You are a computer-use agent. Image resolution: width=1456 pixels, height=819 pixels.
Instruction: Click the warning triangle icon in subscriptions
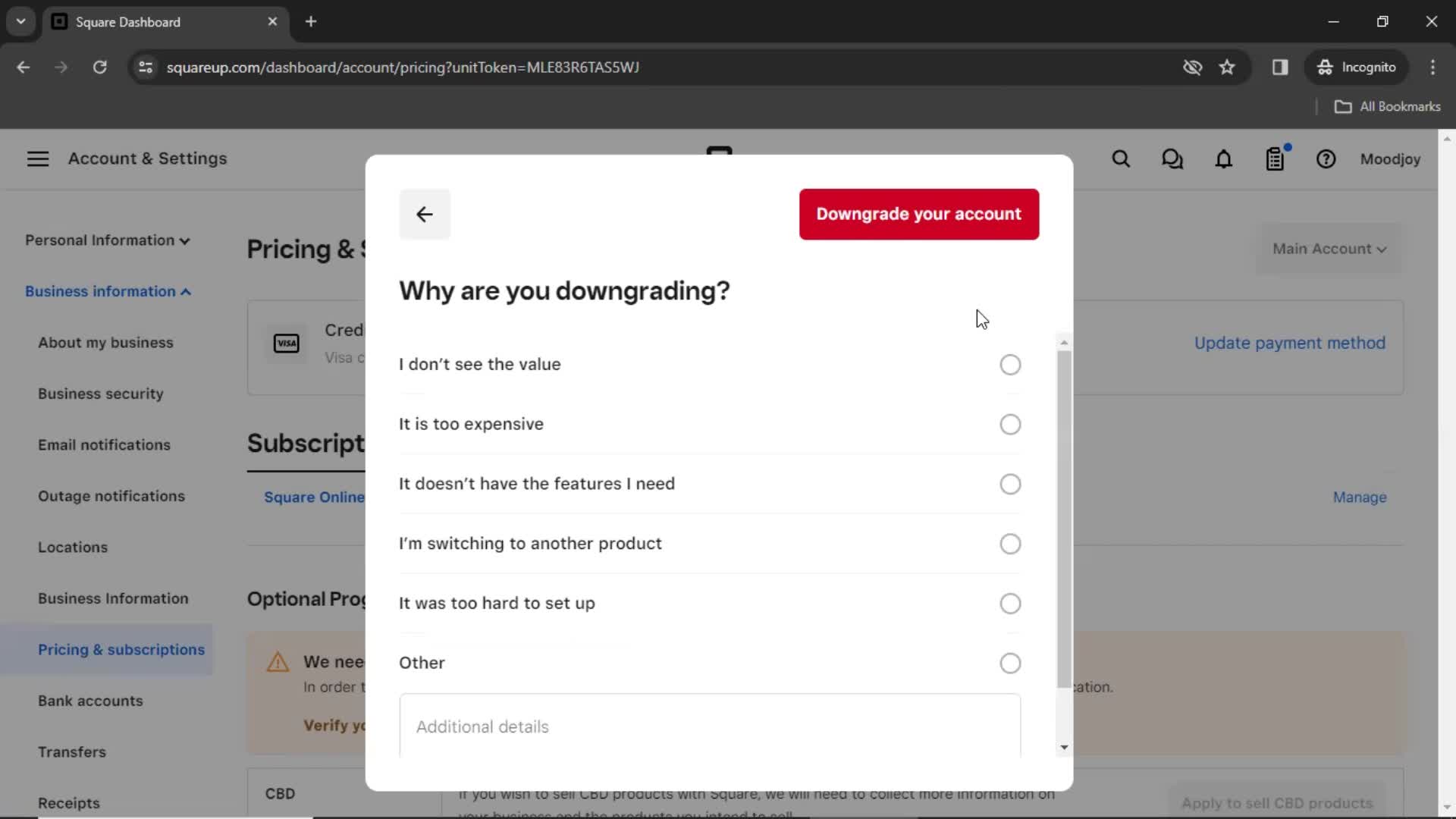278,661
